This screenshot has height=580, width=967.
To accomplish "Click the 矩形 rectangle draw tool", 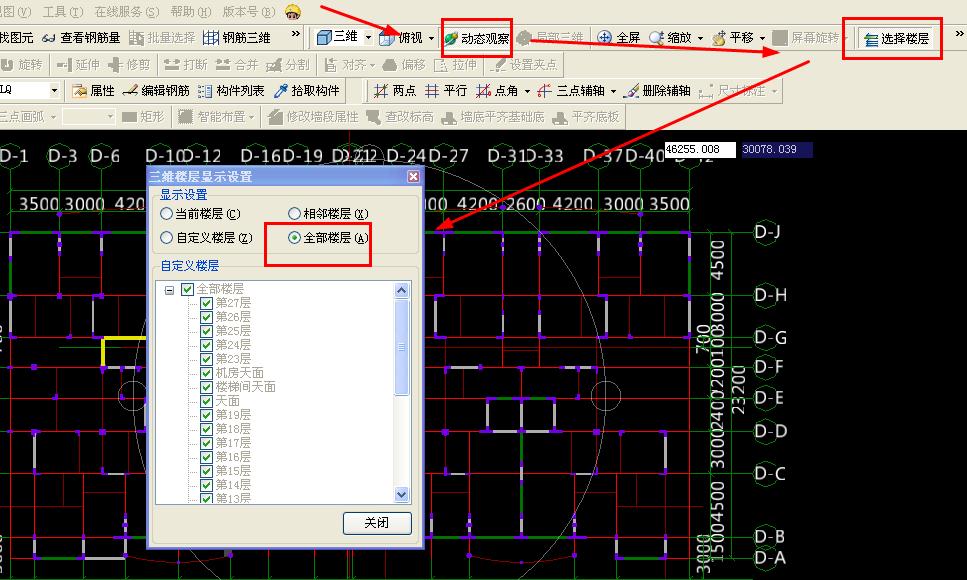I will point(143,117).
